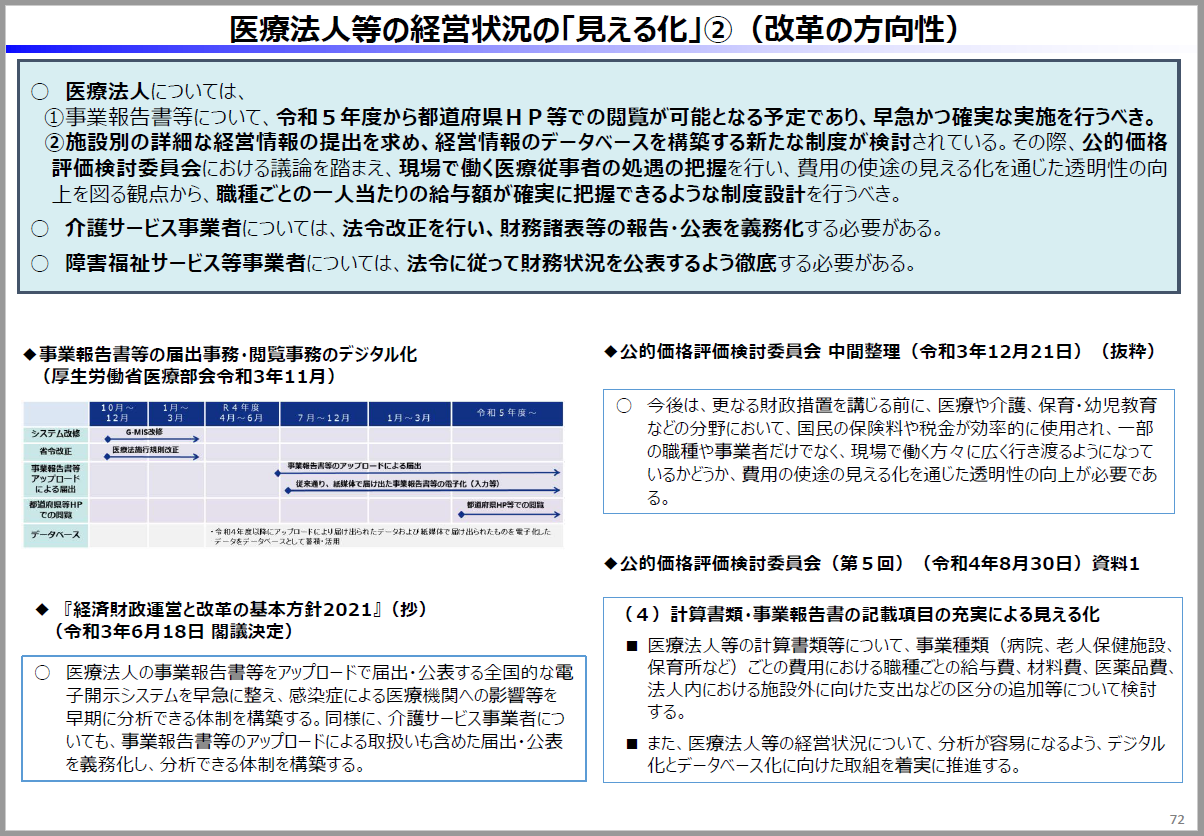1204x836 pixels.
Task: Click the bold text 介護サービス事業者
Action: coord(152,229)
